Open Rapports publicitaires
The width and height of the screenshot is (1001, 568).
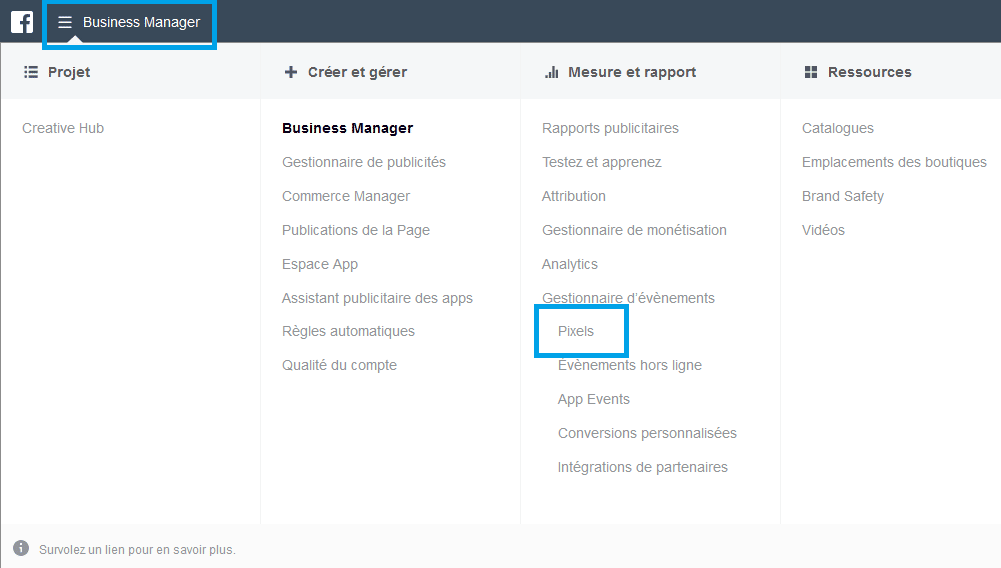(610, 128)
